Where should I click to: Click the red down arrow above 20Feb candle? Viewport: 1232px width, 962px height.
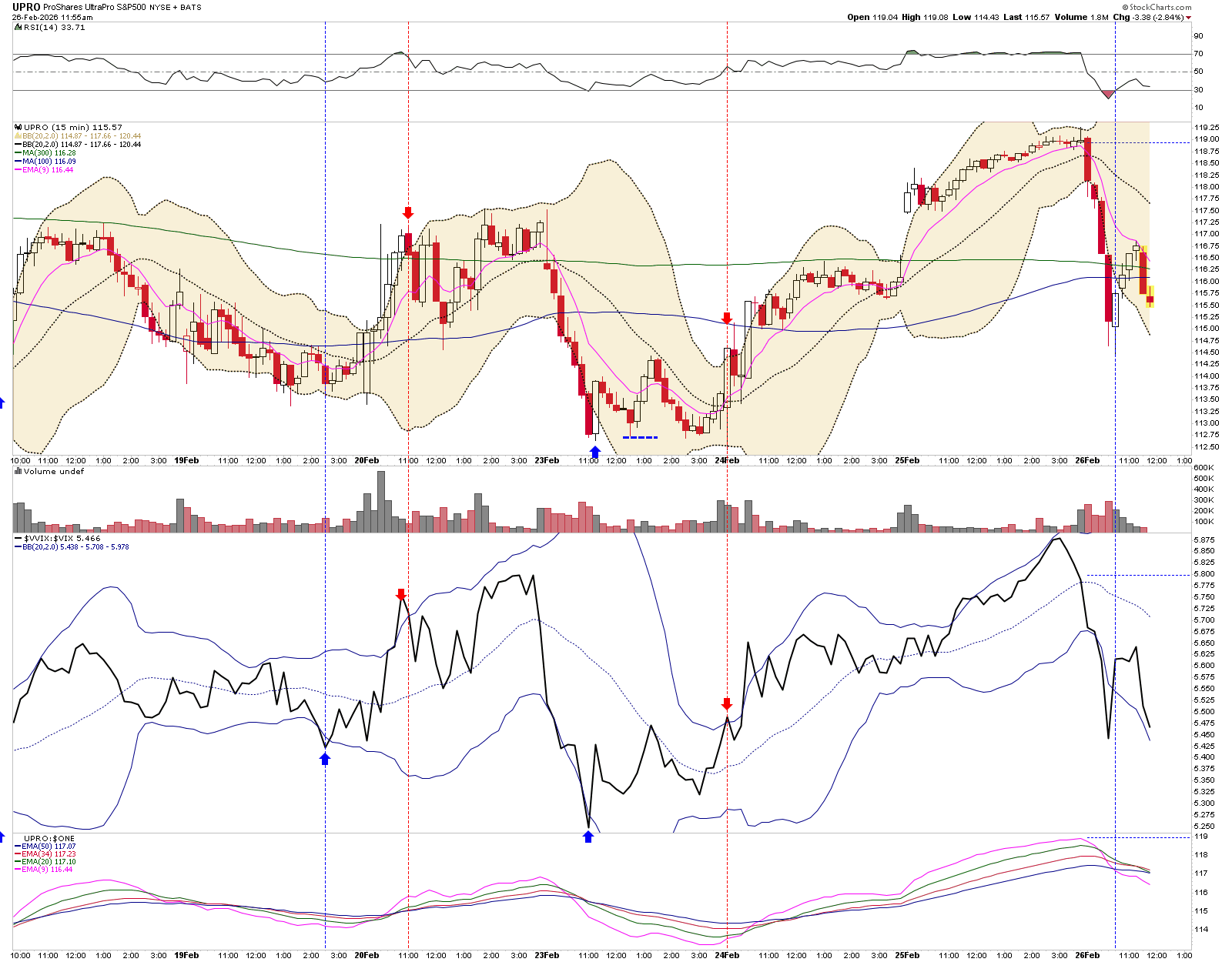click(x=408, y=213)
